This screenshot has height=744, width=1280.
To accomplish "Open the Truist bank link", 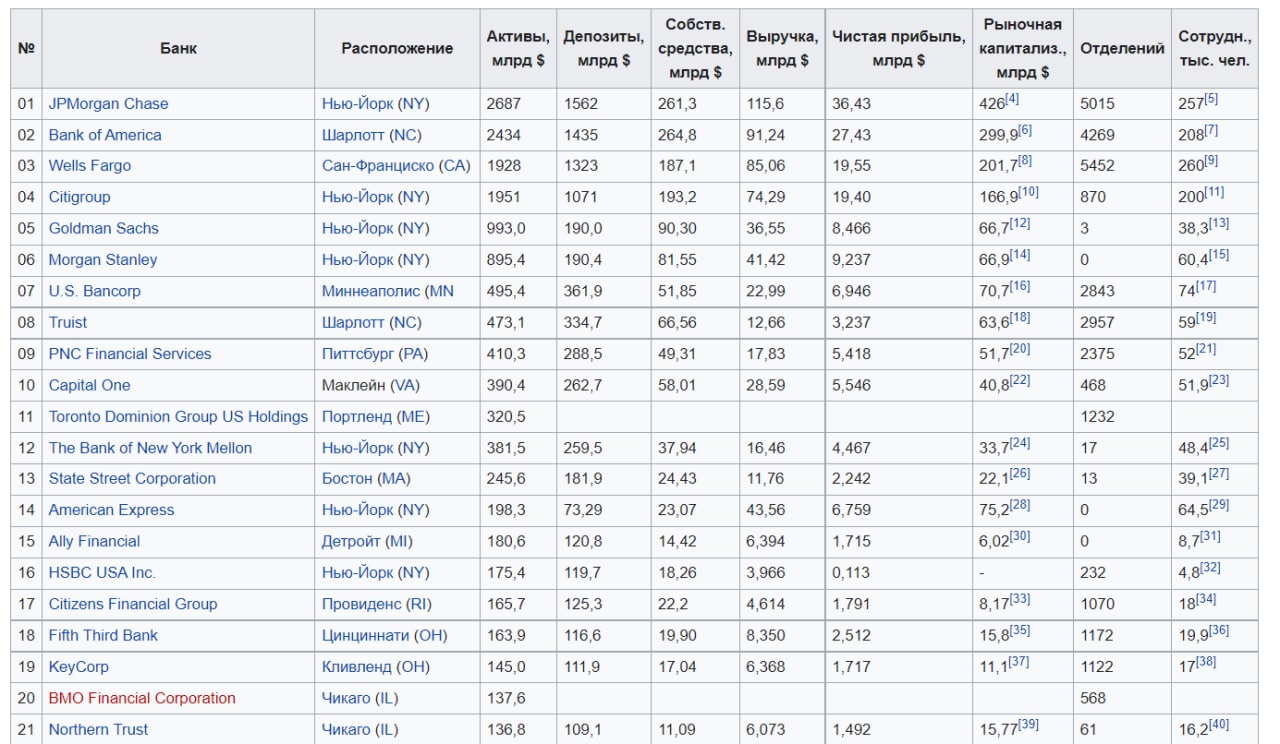I will click(68, 322).
